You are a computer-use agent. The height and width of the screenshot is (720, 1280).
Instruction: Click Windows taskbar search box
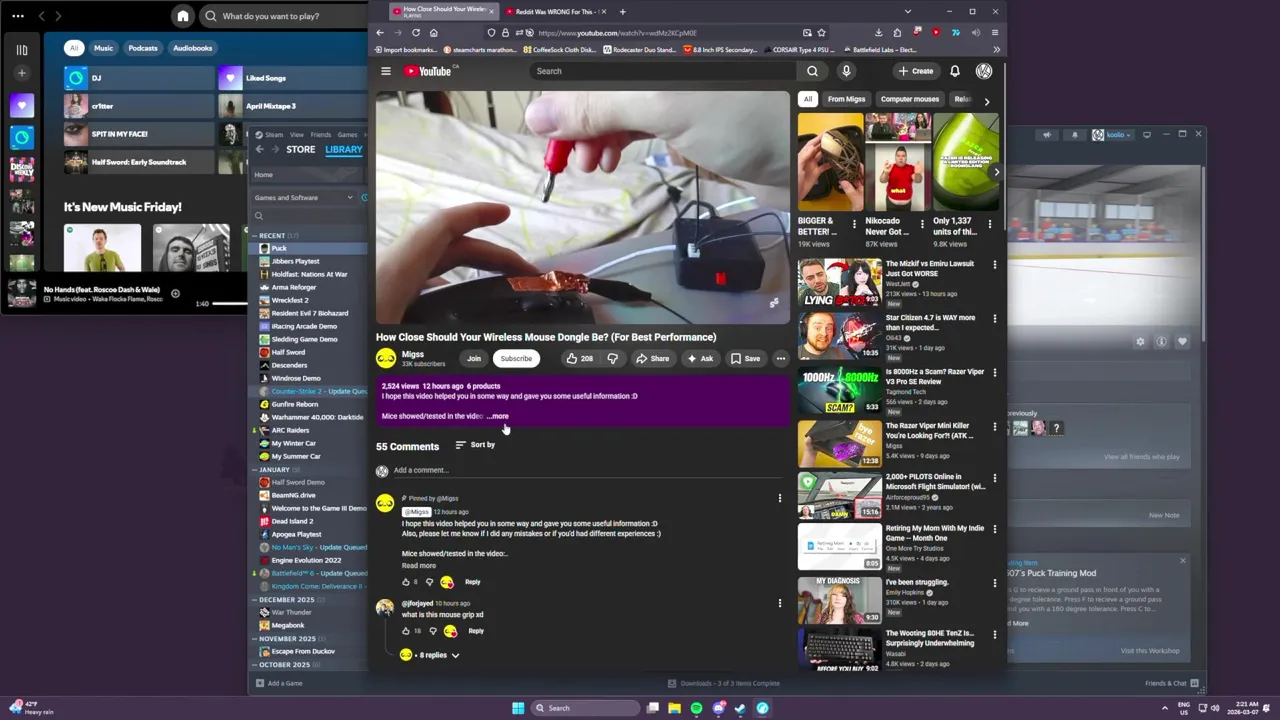click(585, 708)
